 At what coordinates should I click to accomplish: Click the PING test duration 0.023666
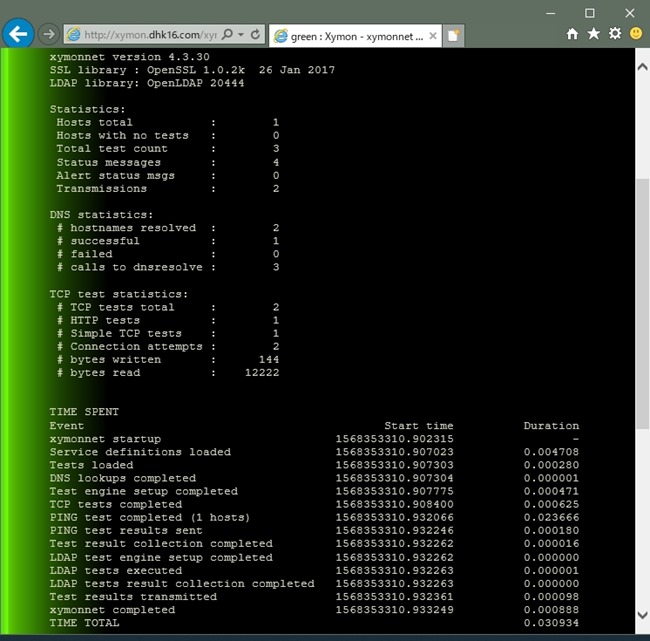pos(551,517)
